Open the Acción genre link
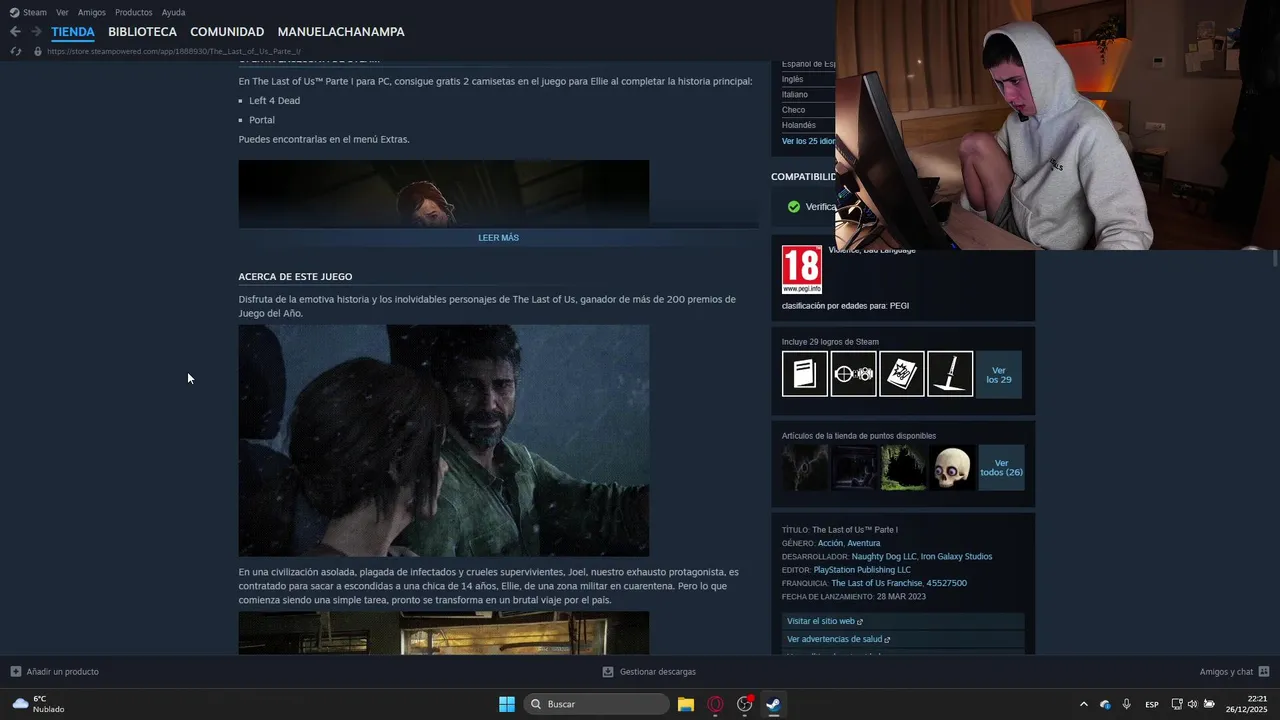Viewport: 1280px width, 720px height. coord(830,543)
